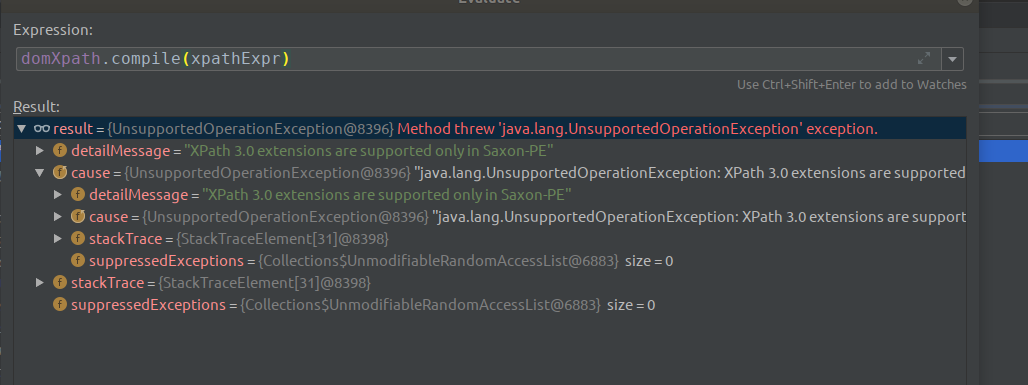Click the field icon of the inner stackTrace
The width and height of the screenshot is (1028, 385).
coord(78,239)
